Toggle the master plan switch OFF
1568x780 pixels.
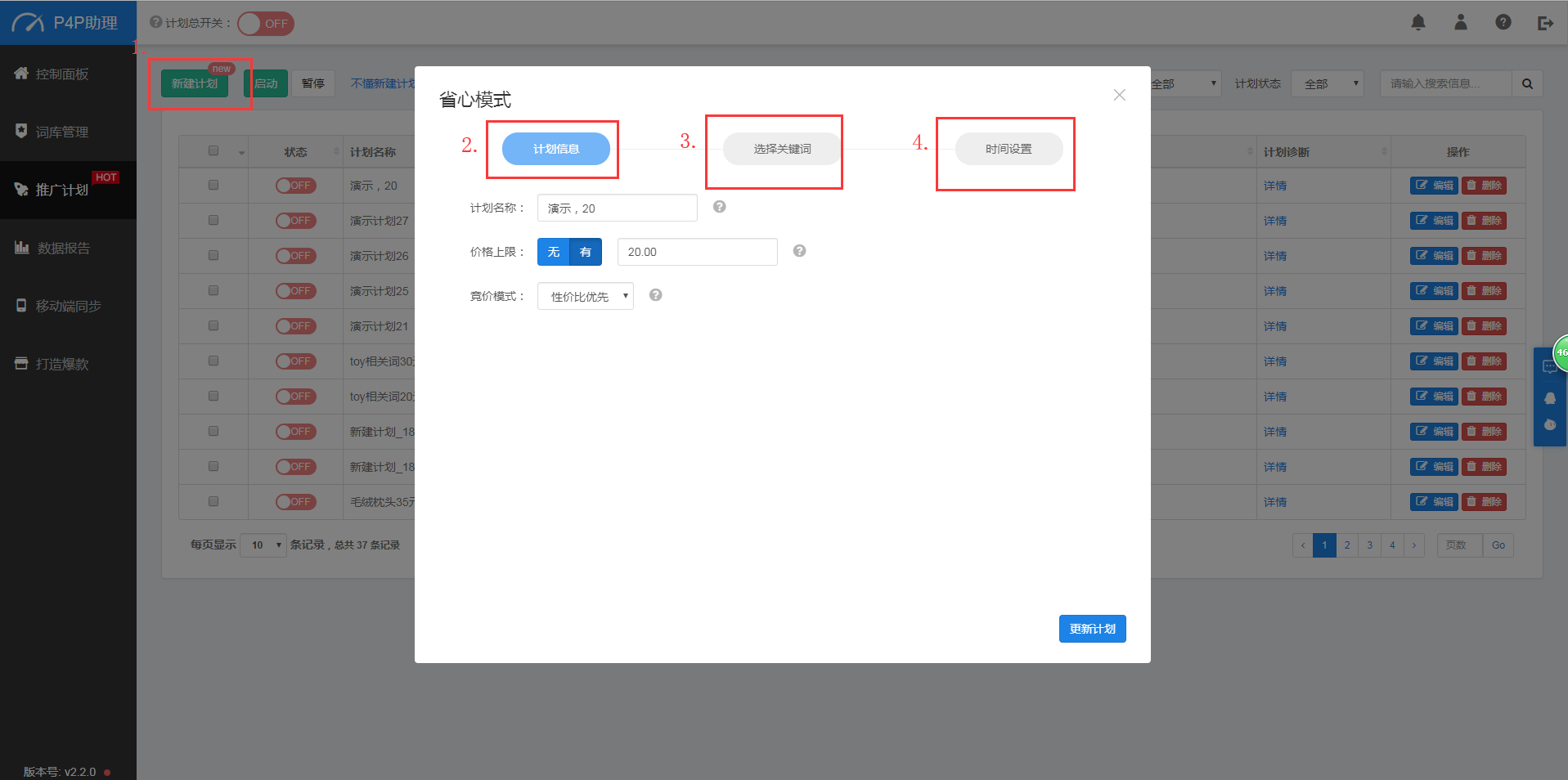[266, 24]
